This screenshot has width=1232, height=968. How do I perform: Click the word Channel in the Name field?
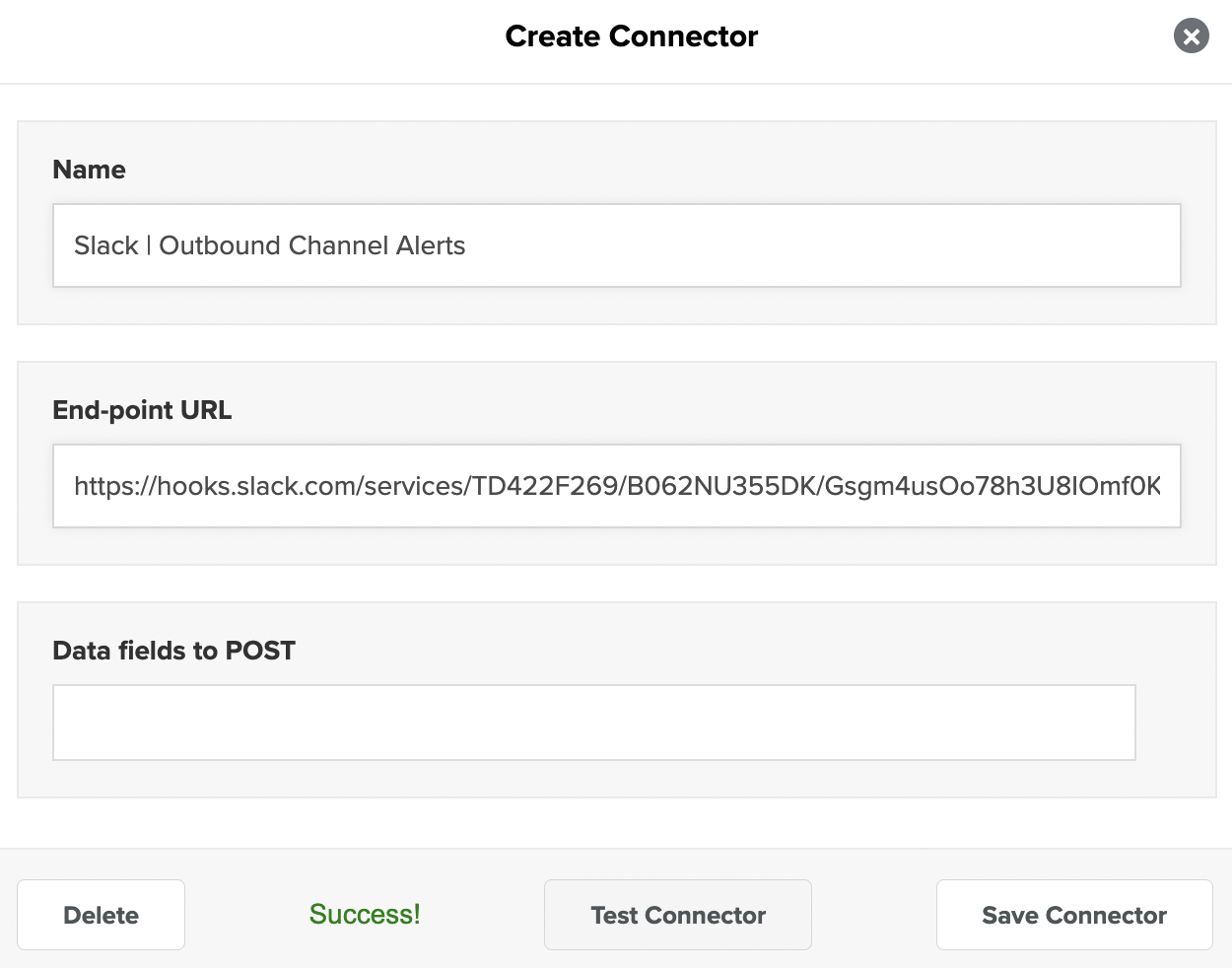point(338,245)
